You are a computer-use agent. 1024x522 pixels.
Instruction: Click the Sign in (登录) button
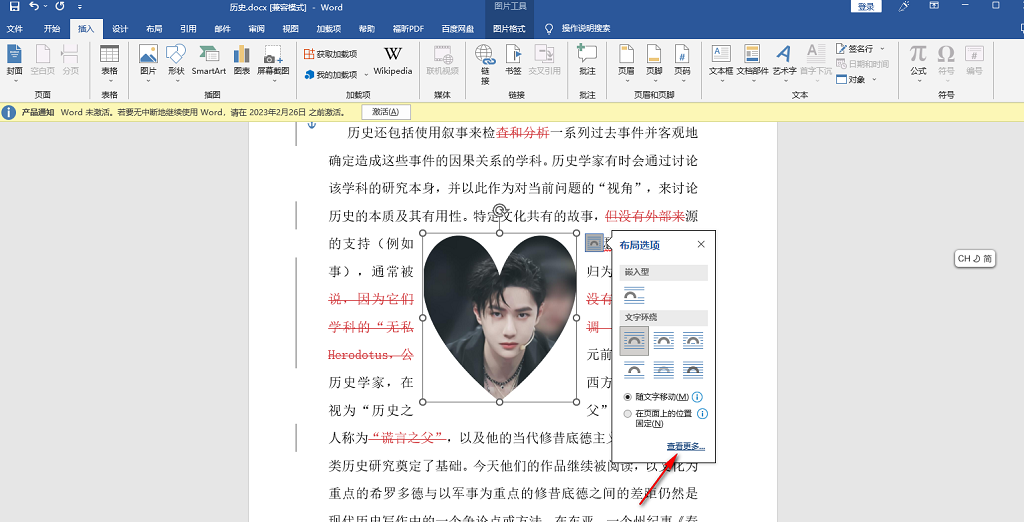click(x=866, y=7)
